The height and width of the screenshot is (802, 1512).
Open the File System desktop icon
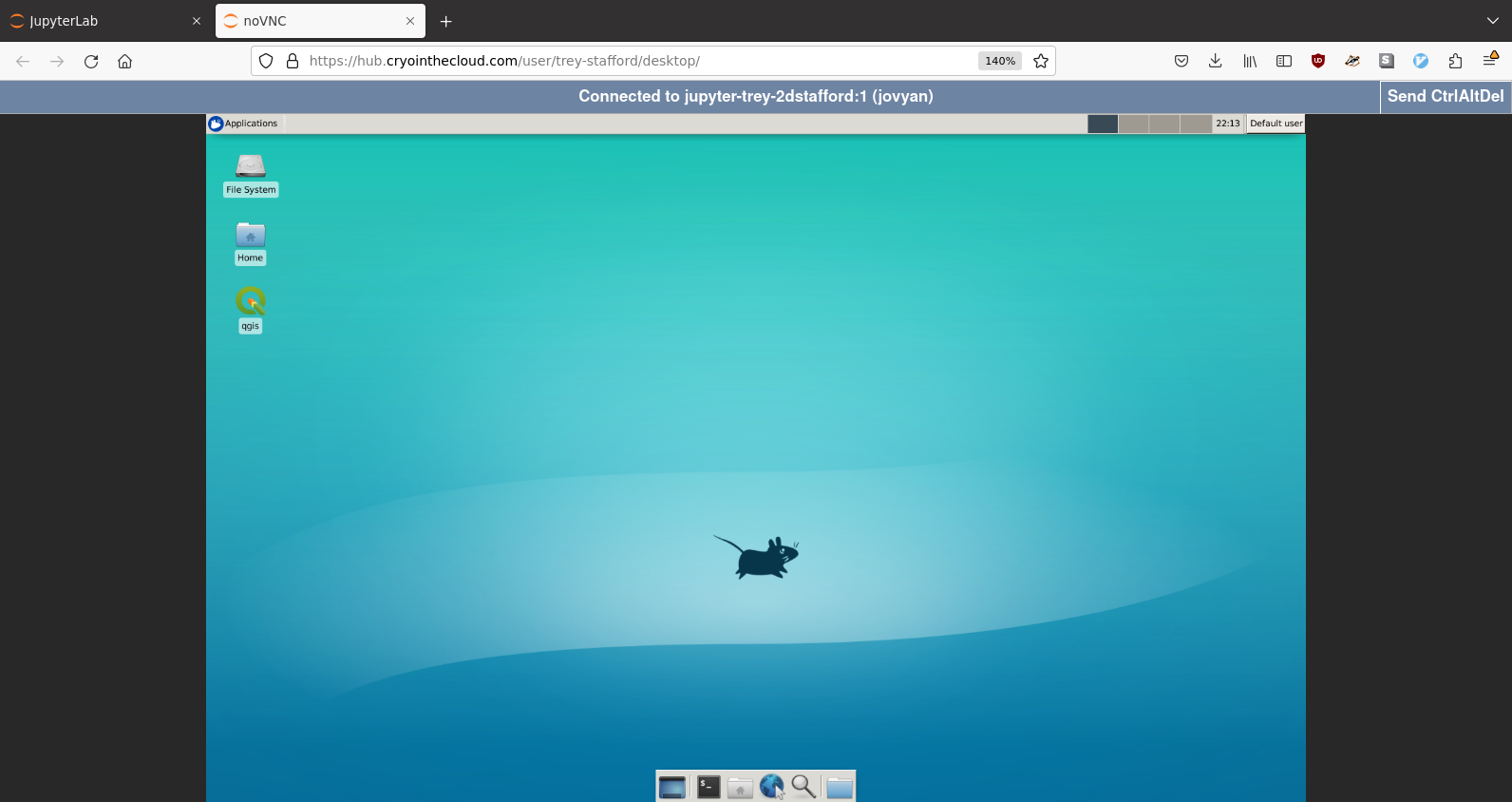pos(251,167)
